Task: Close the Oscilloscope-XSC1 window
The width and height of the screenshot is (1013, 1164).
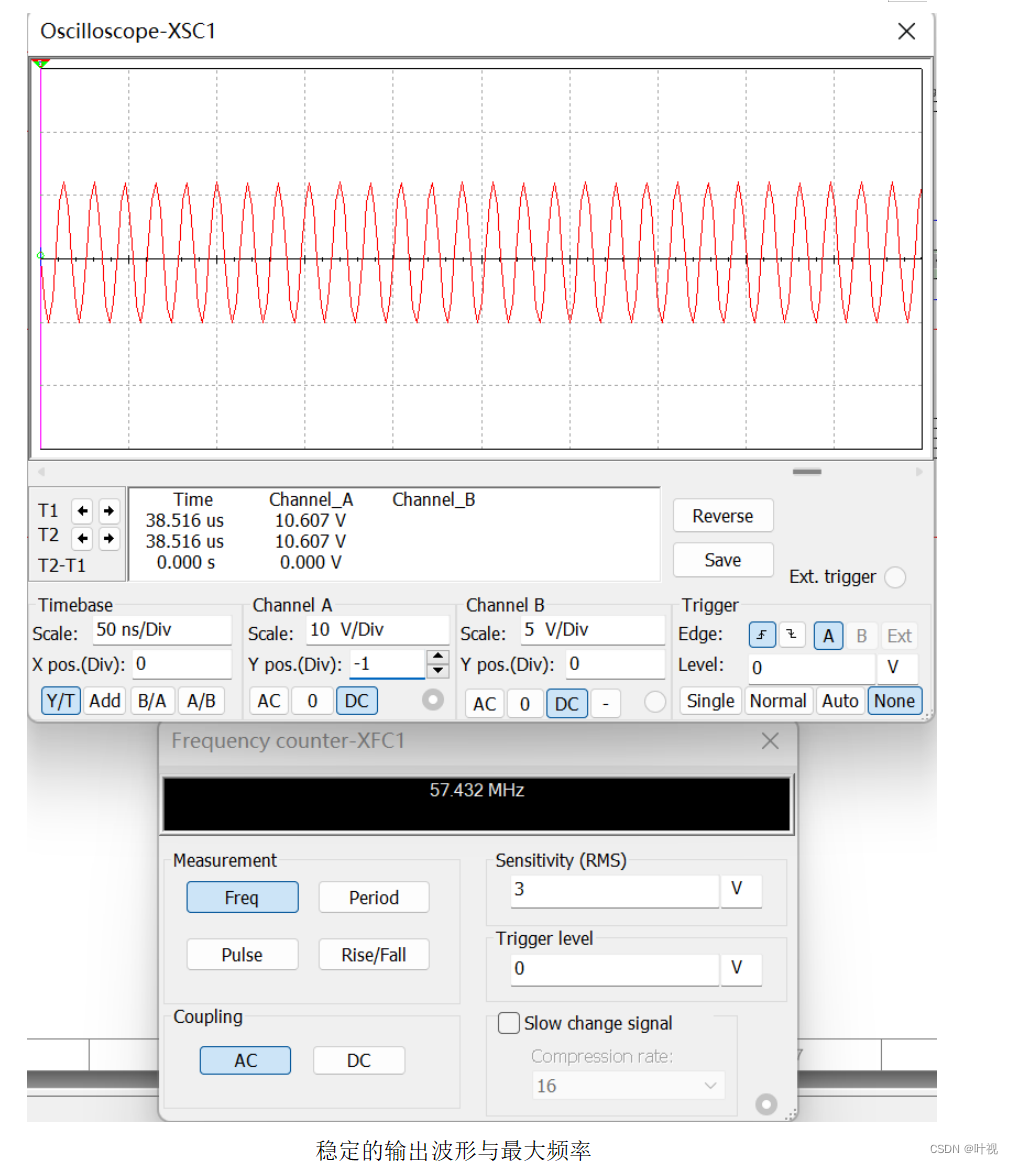Action: 906,31
